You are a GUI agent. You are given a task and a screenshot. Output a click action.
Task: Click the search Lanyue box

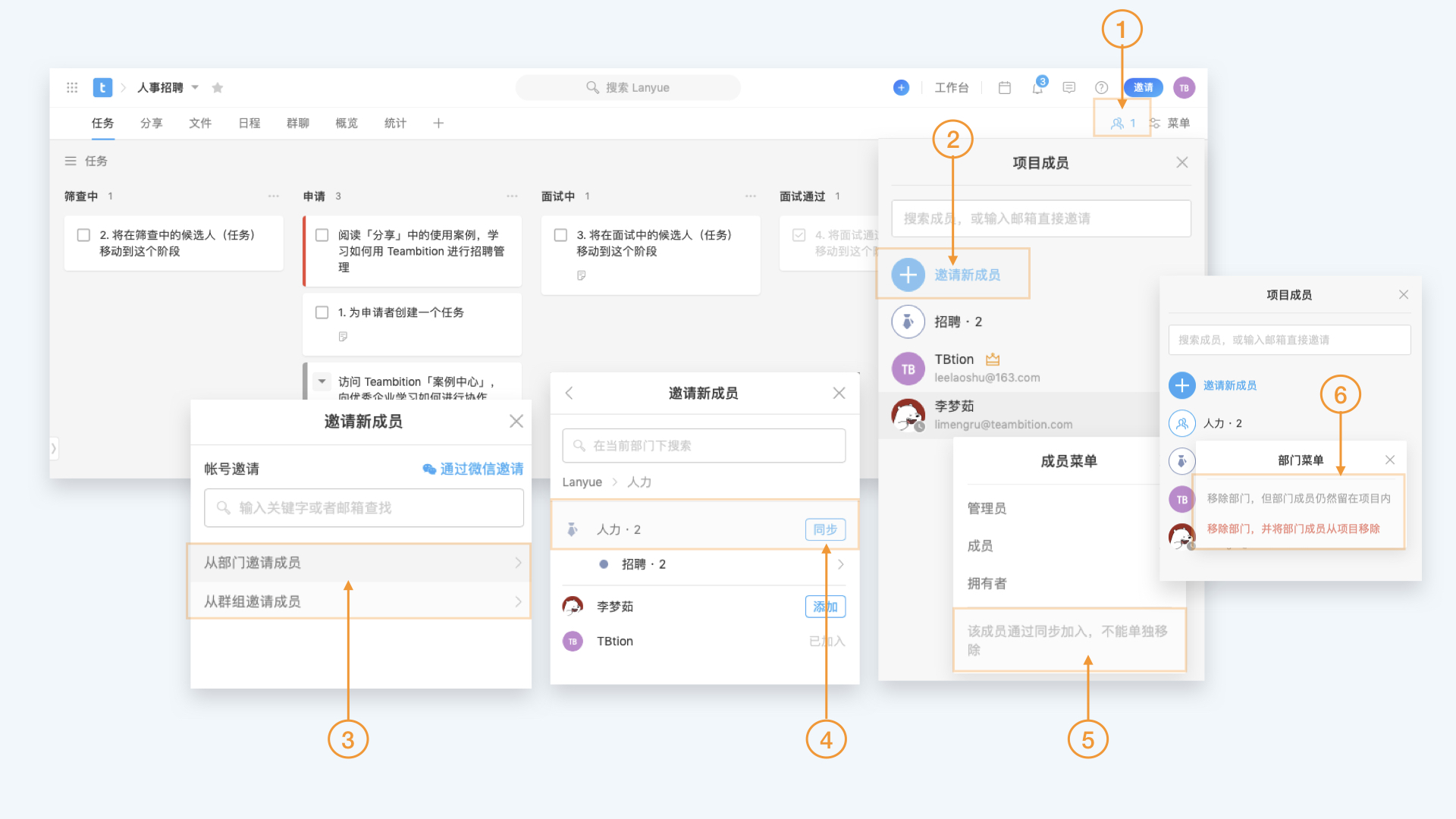(628, 88)
